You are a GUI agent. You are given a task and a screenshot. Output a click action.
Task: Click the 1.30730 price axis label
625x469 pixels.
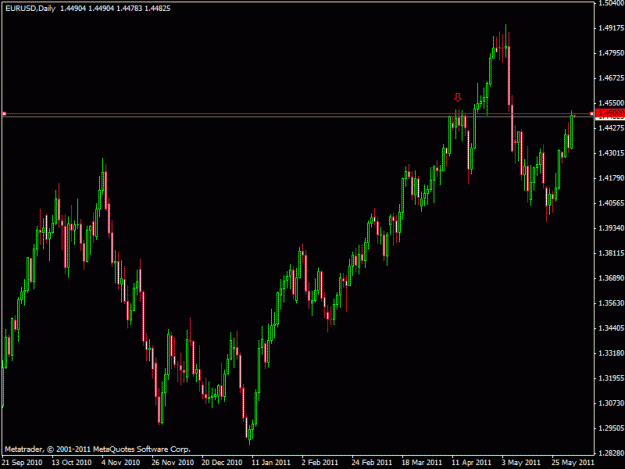[x=611, y=403]
